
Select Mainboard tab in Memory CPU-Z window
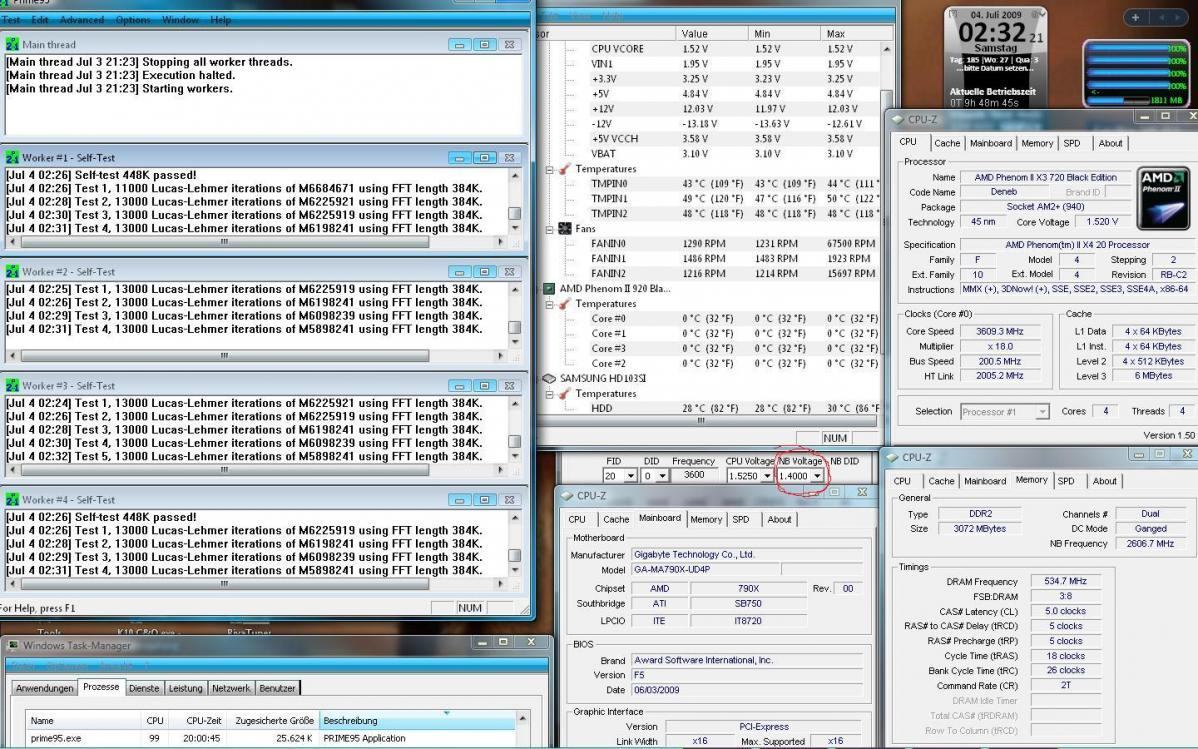(x=985, y=481)
